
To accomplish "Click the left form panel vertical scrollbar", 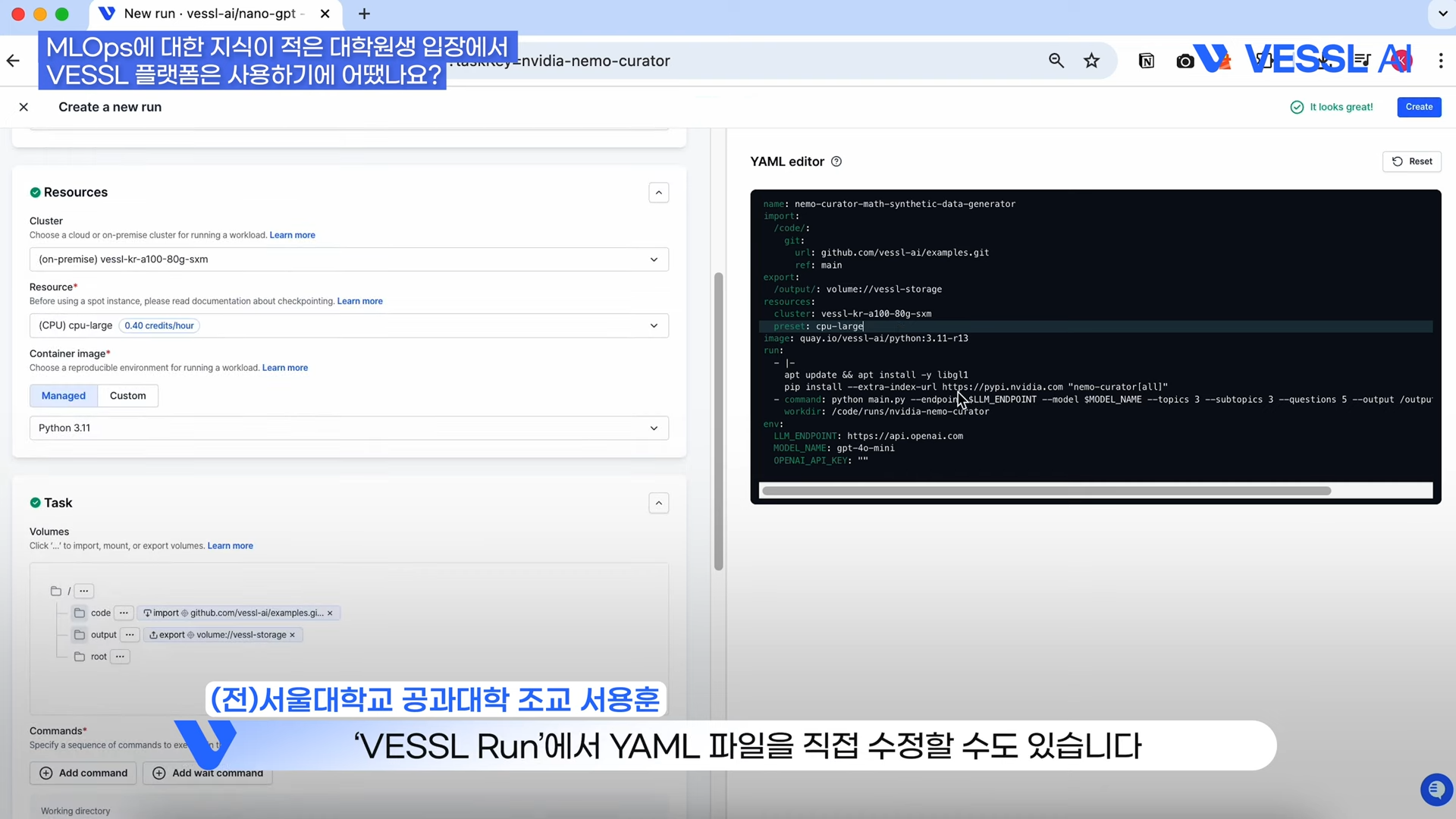I will pyautogui.click(x=718, y=422).
